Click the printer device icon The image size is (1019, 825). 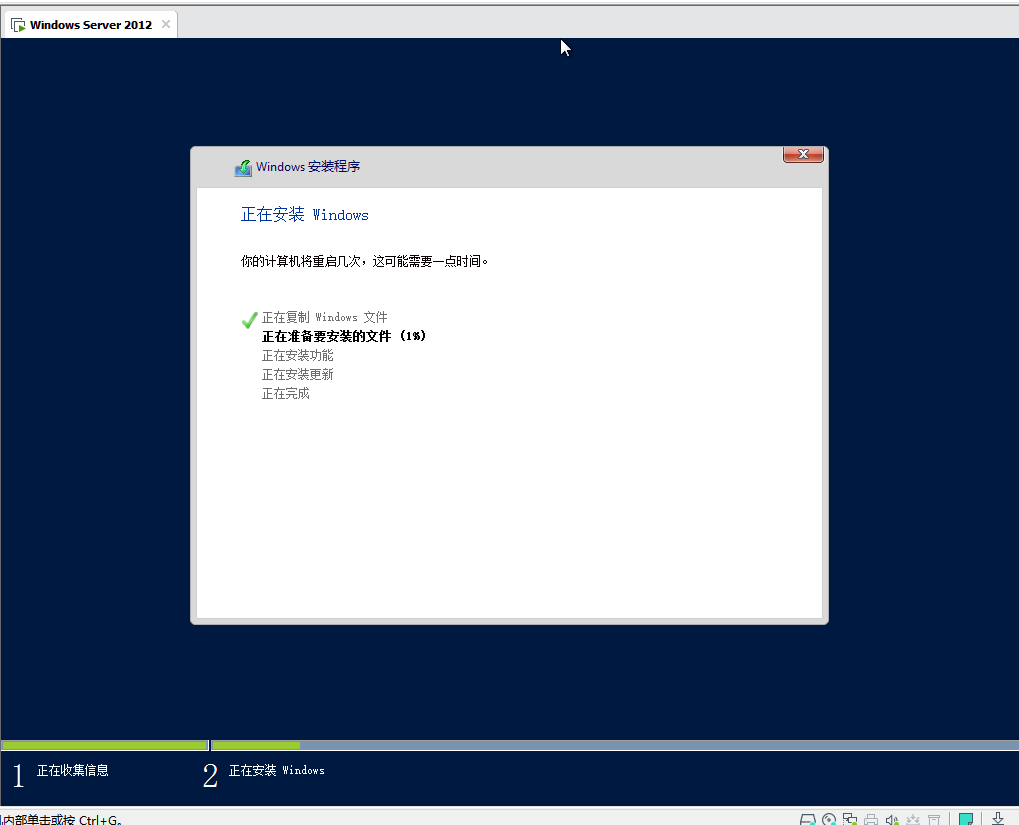pos(871,819)
